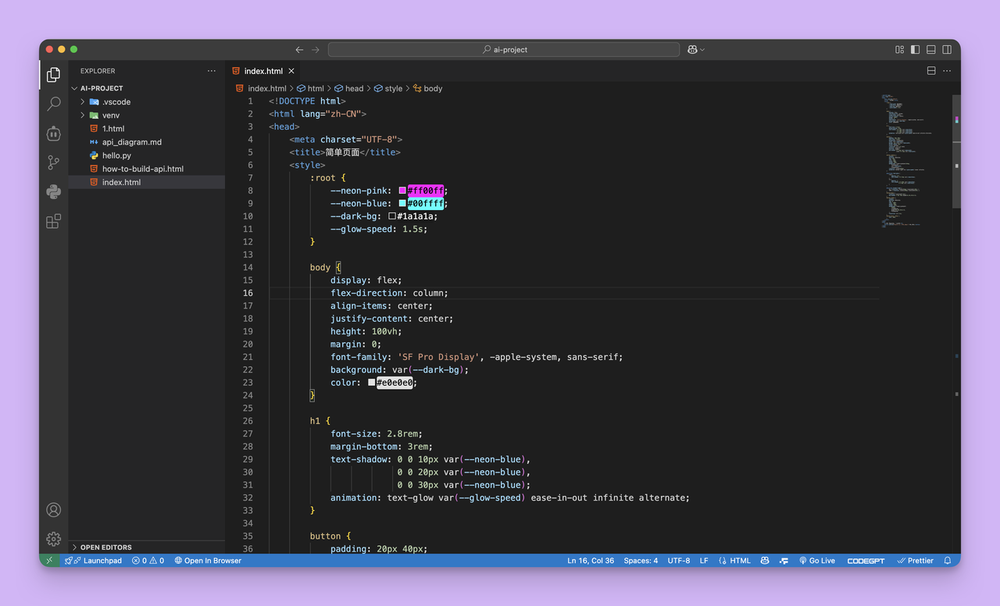Toggle the split editor icon top right
Viewport: 1000px width, 606px height.
(x=932, y=71)
